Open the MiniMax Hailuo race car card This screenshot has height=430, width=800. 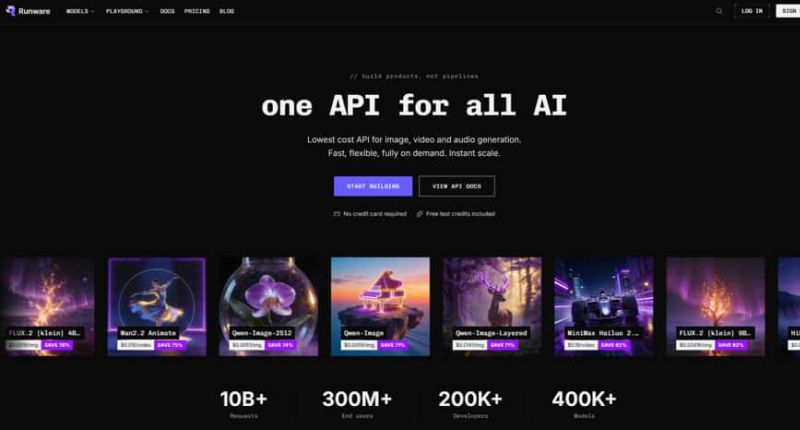[x=604, y=307]
